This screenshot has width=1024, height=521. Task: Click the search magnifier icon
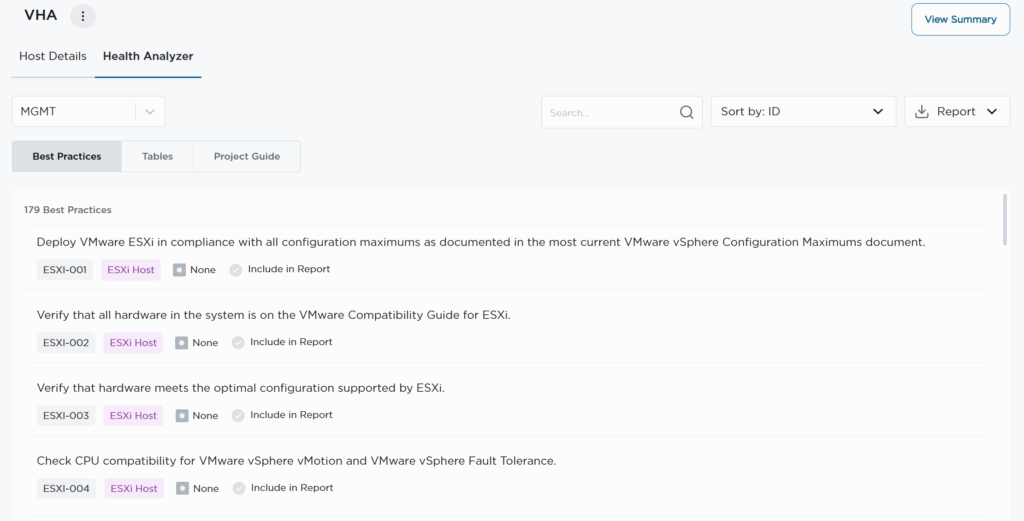point(686,113)
